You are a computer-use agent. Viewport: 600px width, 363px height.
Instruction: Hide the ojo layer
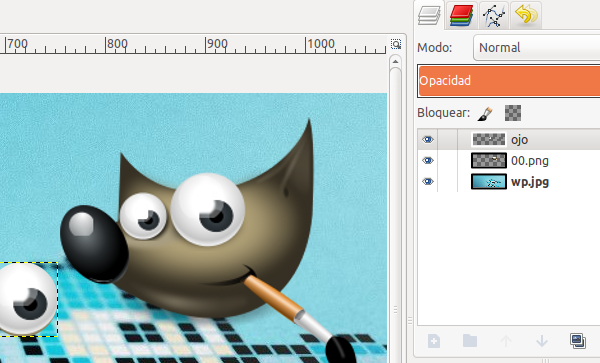click(x=428, y=140)
